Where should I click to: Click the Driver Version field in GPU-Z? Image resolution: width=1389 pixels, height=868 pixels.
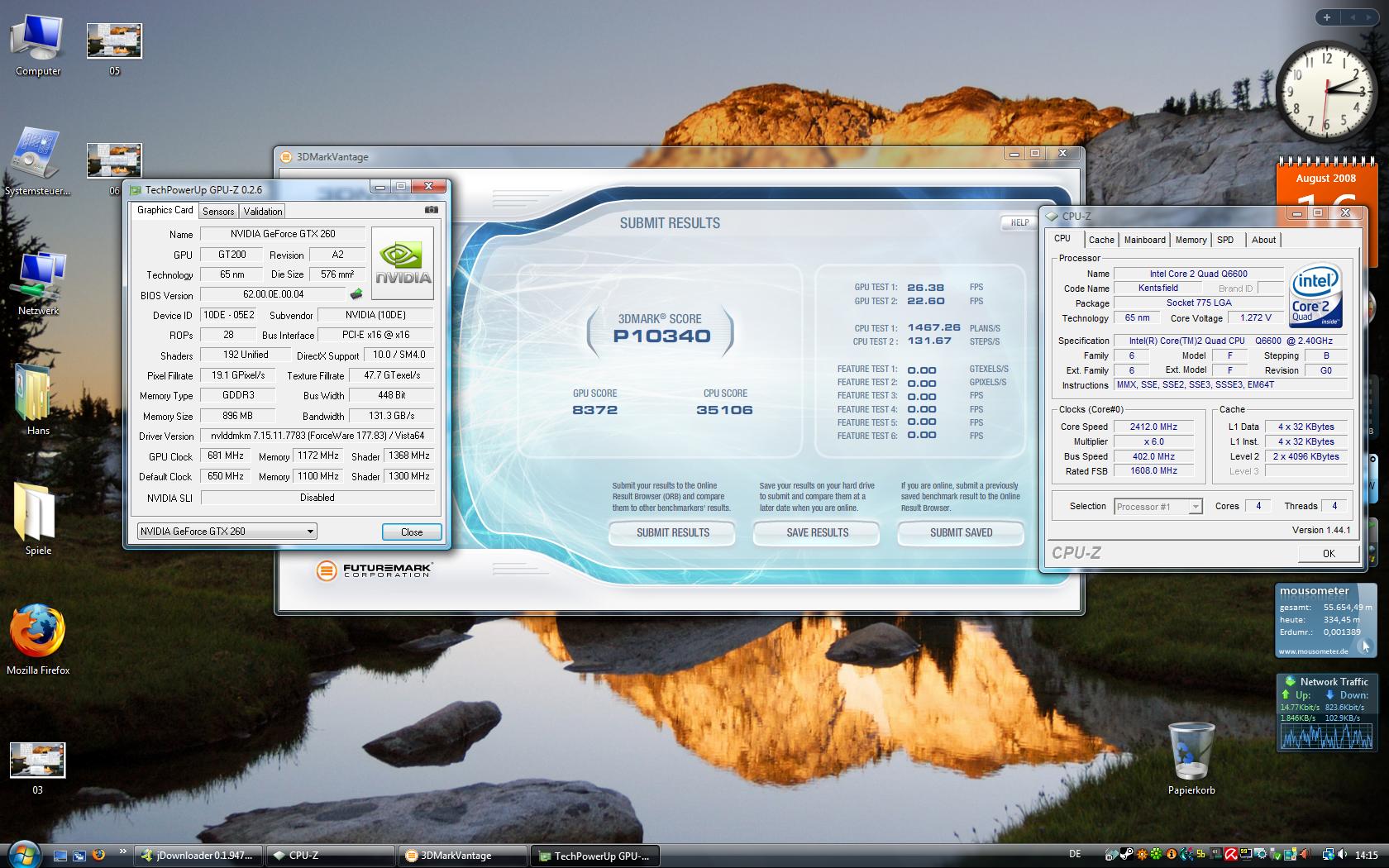click(317, 436)
